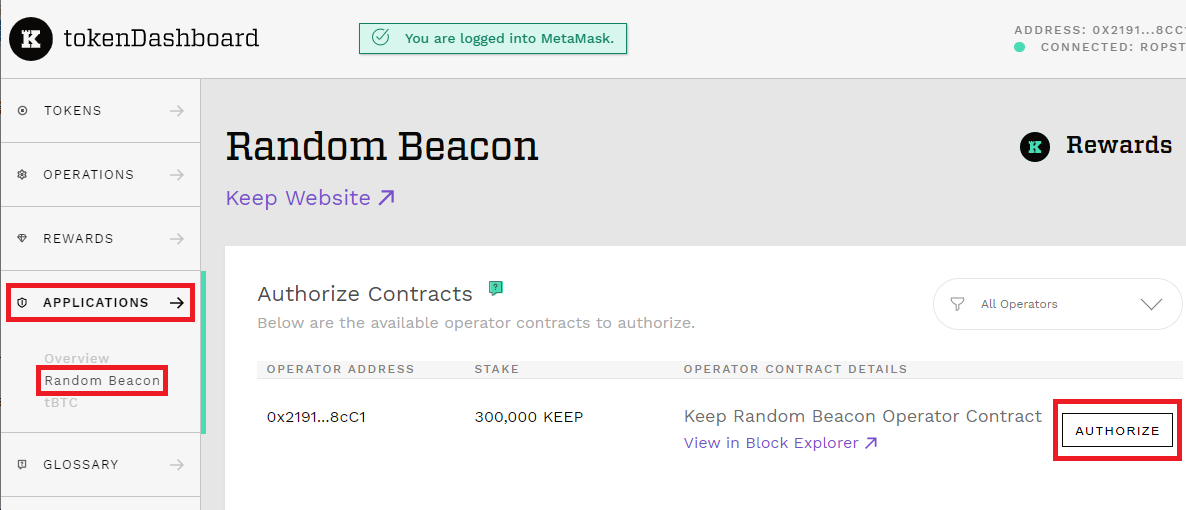Image resolution: width=1186 pixels, height=510 pixels.
Task: Select Random Beacon in sidebar
Action: coord(102,381)
